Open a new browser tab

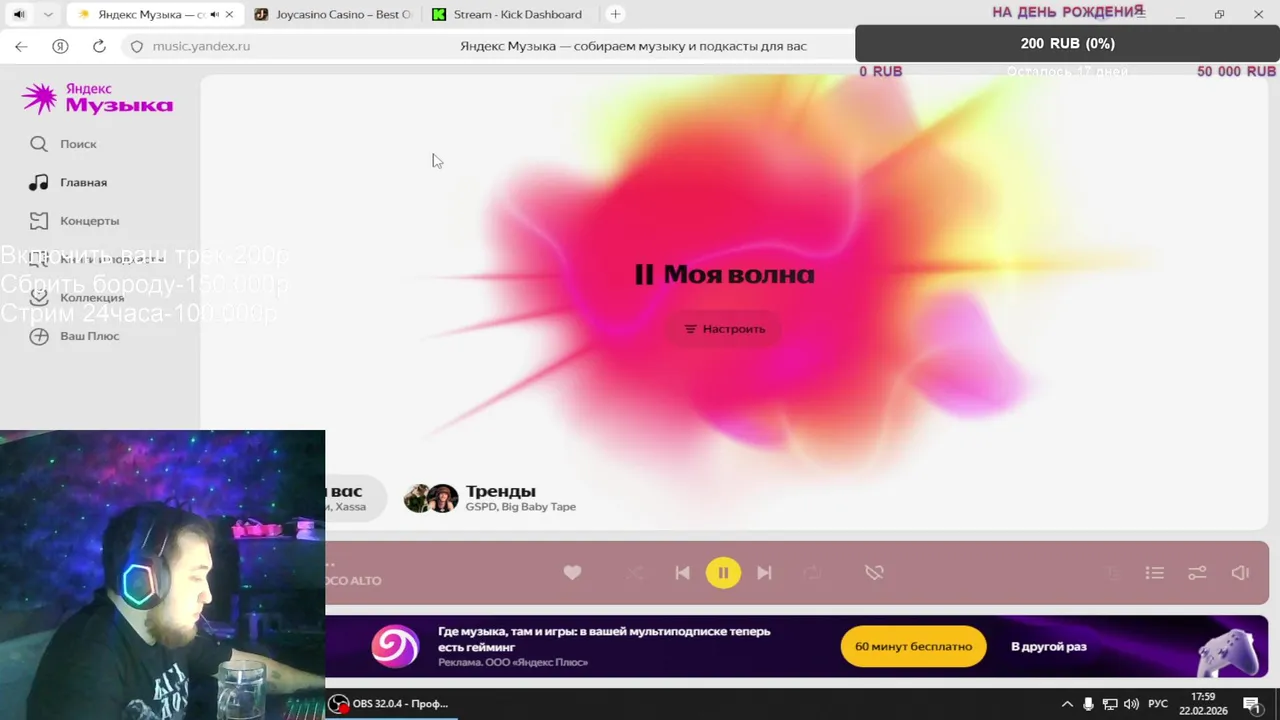(616, 15)
